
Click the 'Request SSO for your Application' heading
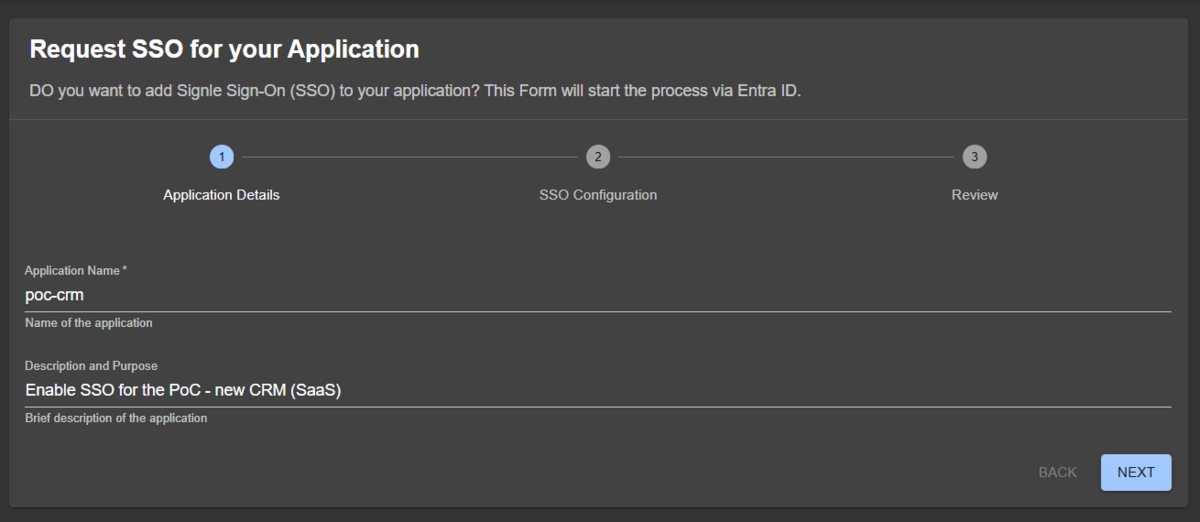(x=224, y=49)
